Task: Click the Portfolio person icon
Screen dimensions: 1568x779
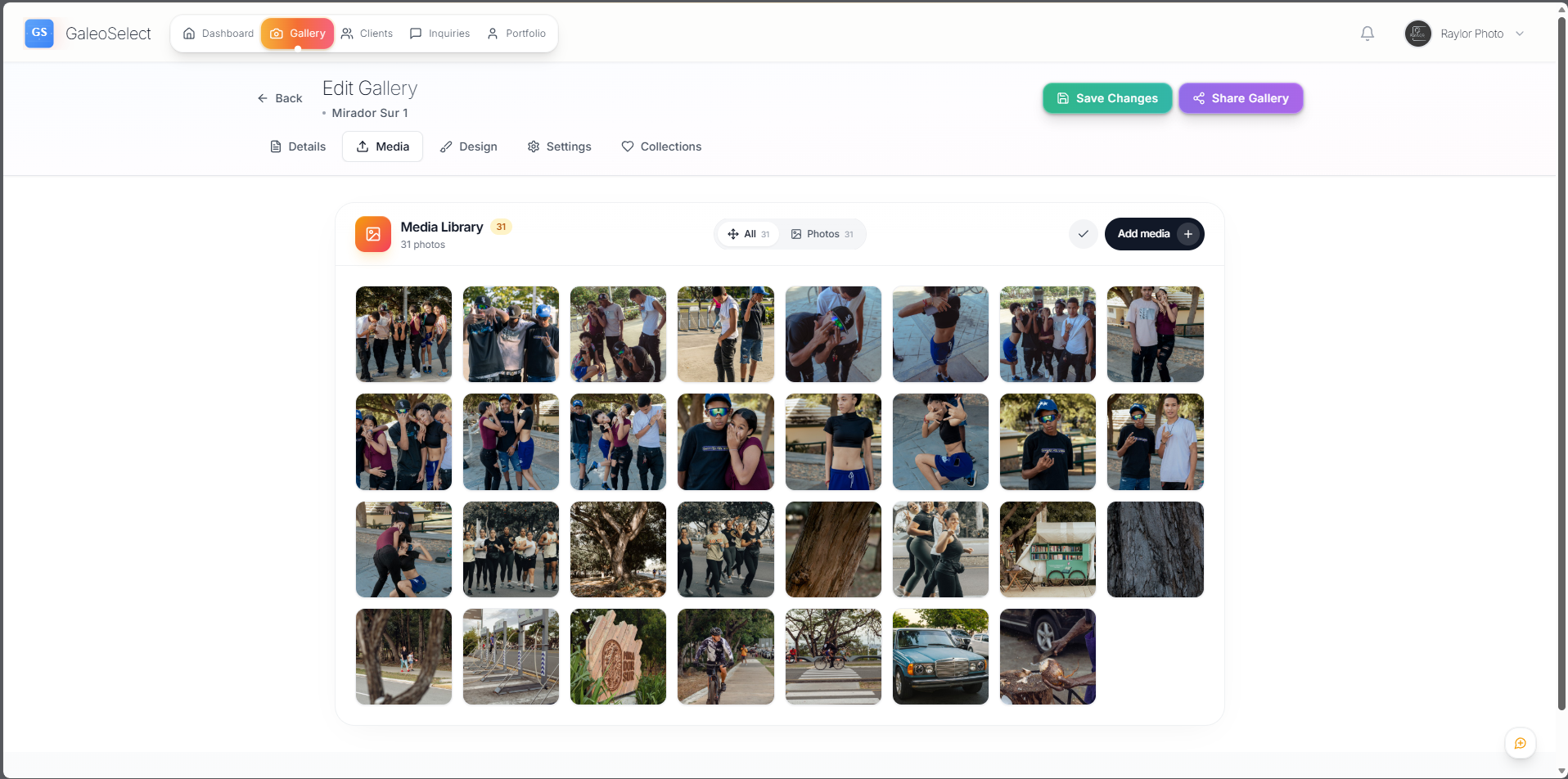Action: (x=492, y=34)
